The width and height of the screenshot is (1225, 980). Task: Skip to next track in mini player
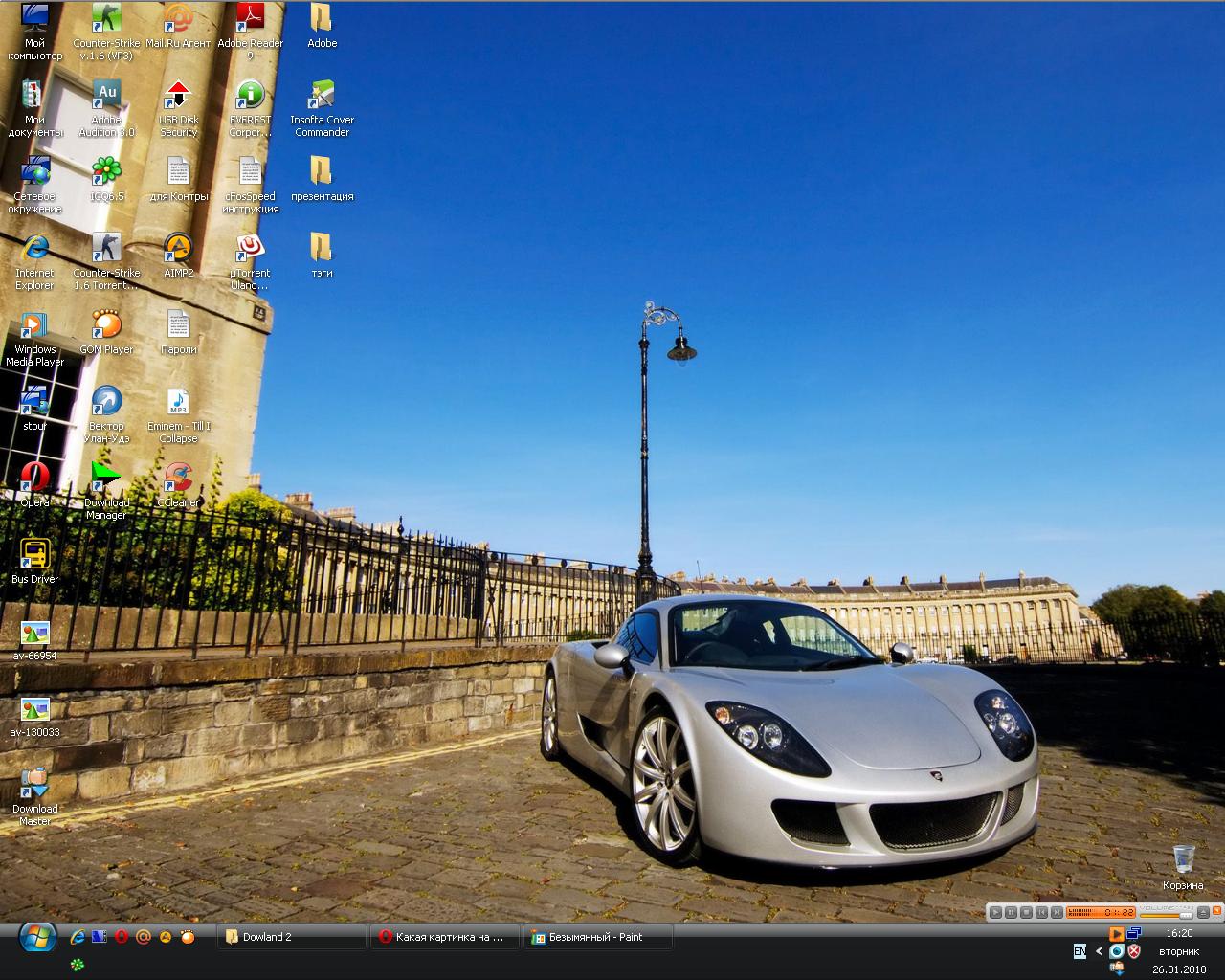[x=1057, y=913]
